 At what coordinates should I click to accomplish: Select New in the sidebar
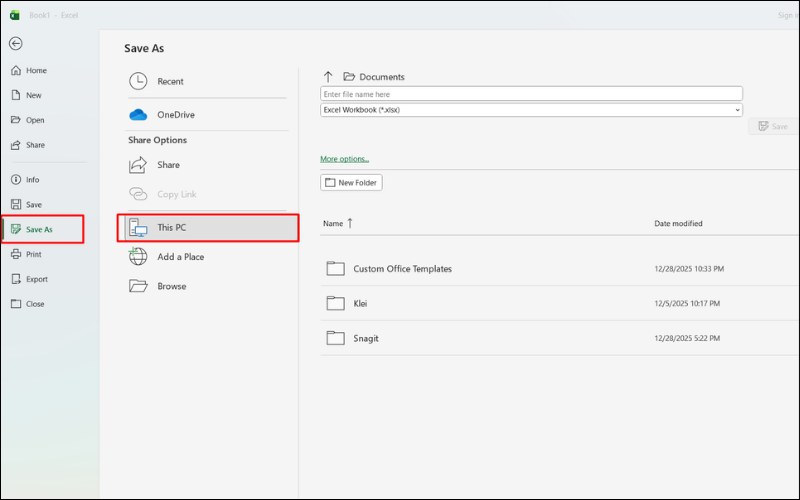(x=27, y=95)
